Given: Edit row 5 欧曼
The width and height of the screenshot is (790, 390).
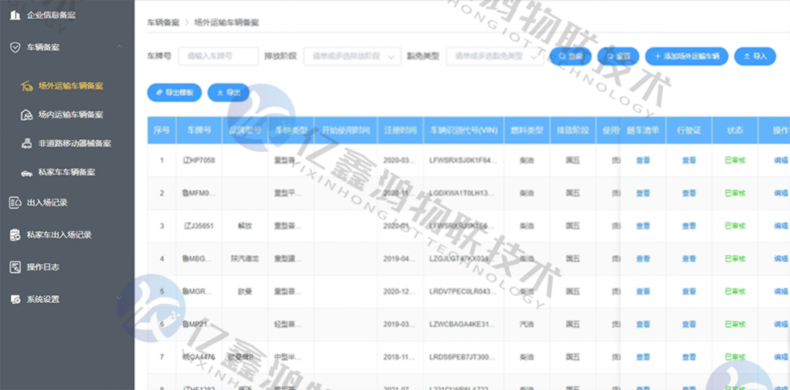Looking at the screenshot, I should coord(781,291).
